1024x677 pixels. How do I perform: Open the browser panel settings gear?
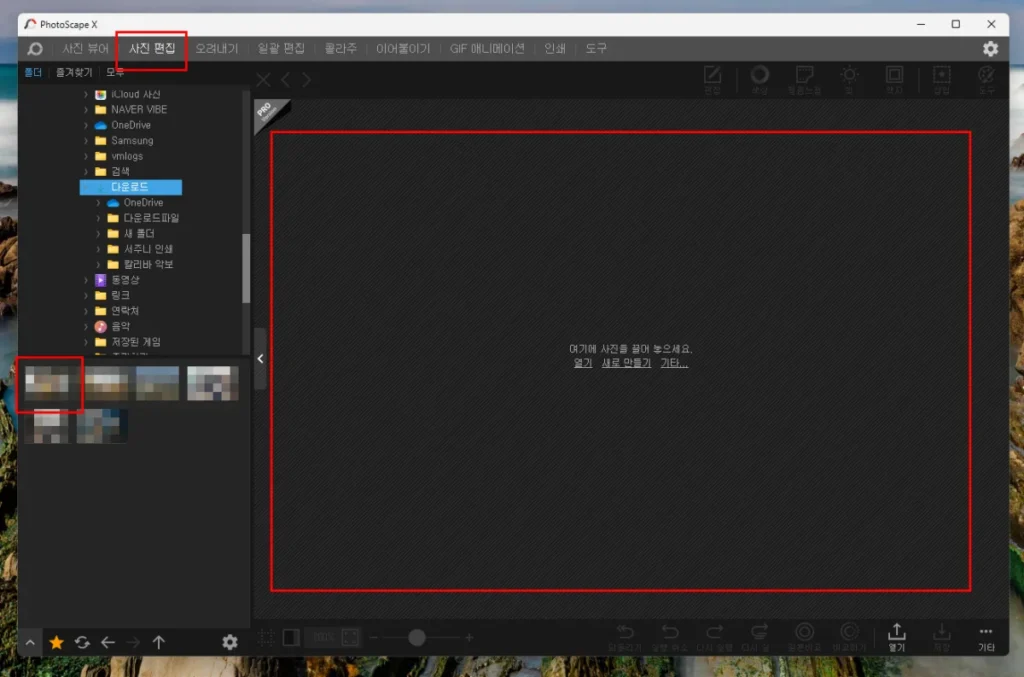(230, 642)
